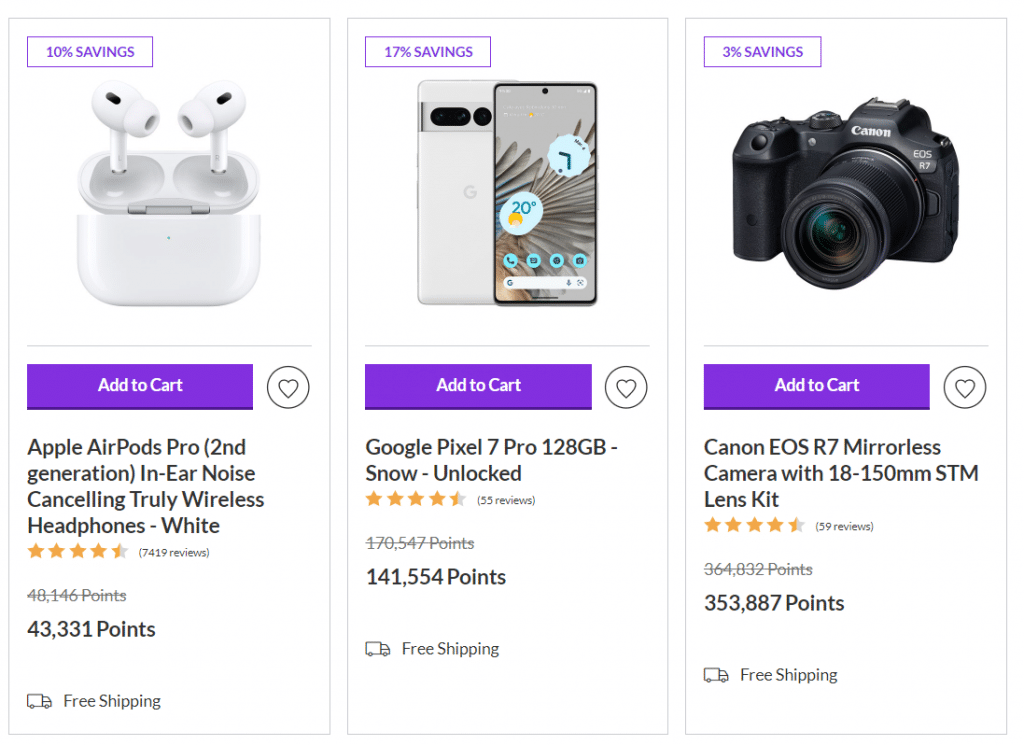Click the Pixel 7 Pro shipping truck icon
The height and width of the screenshot is (745, 1024).
coord(378,649)
